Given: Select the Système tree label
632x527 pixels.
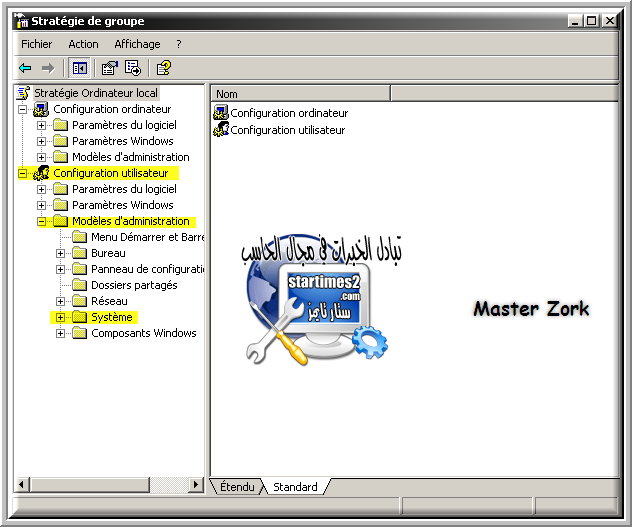Looking at the screenshot, I should (112, 317).
